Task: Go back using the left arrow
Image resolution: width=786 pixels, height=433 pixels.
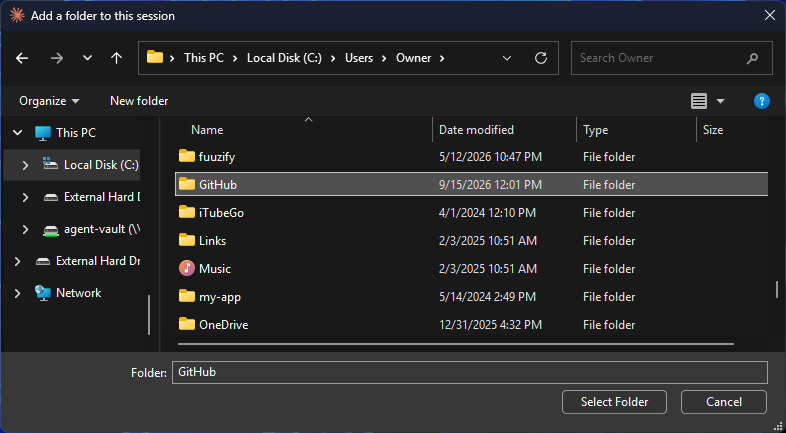Action: (x=22, y=58)
